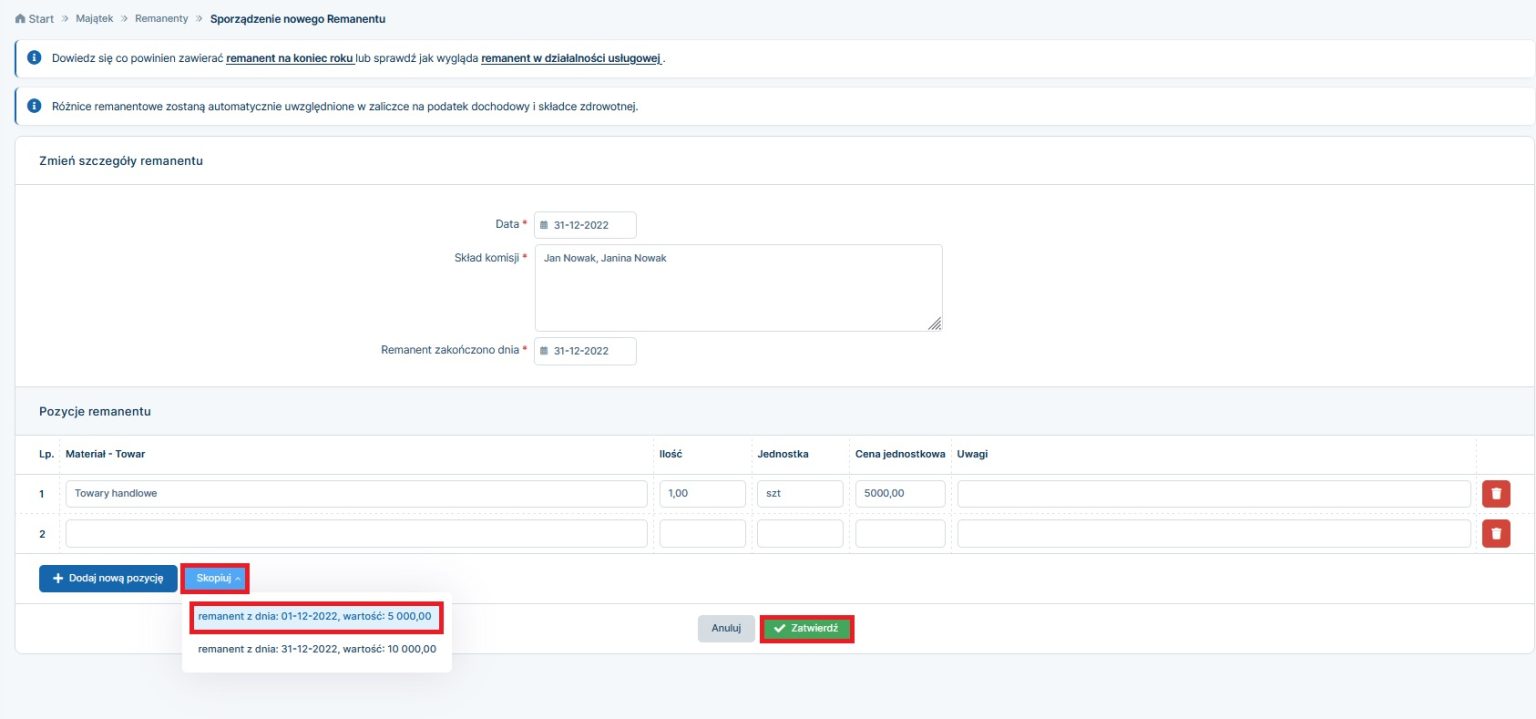Click trash icon for empty row 2
Image resolution: width=1536 pixels, height=719 pixels.
click(1495, 534)
